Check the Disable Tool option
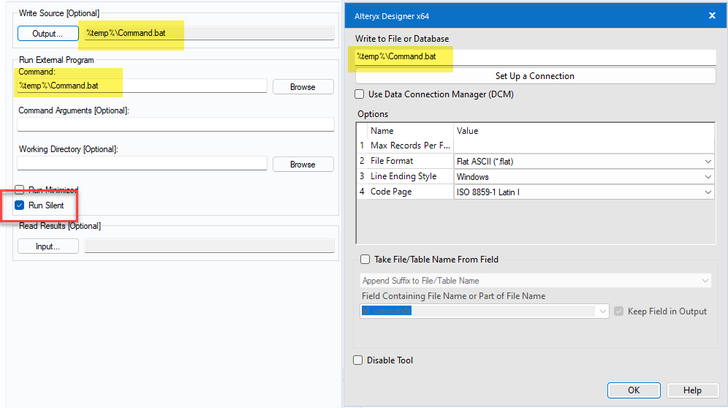 pos(359,360)
